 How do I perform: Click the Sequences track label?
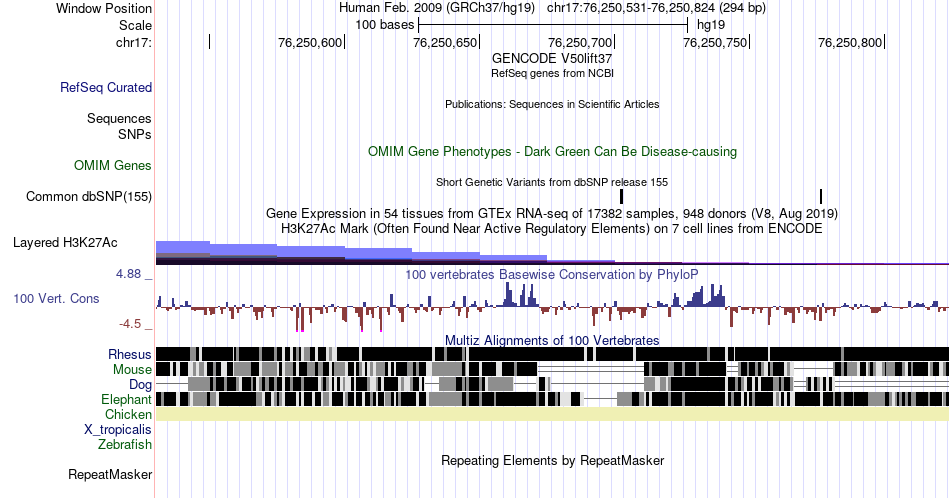click(x=119, y=118)
